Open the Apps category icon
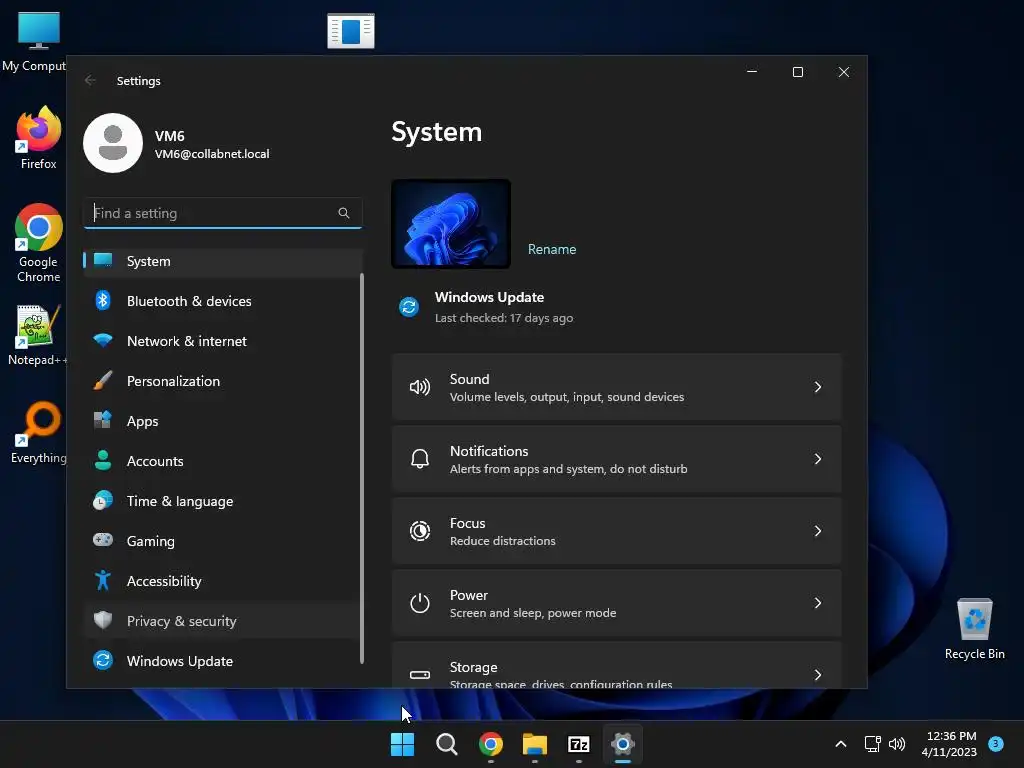This screenshot has width=1024, height=768. pyautogui.click(x=103, y=420)
